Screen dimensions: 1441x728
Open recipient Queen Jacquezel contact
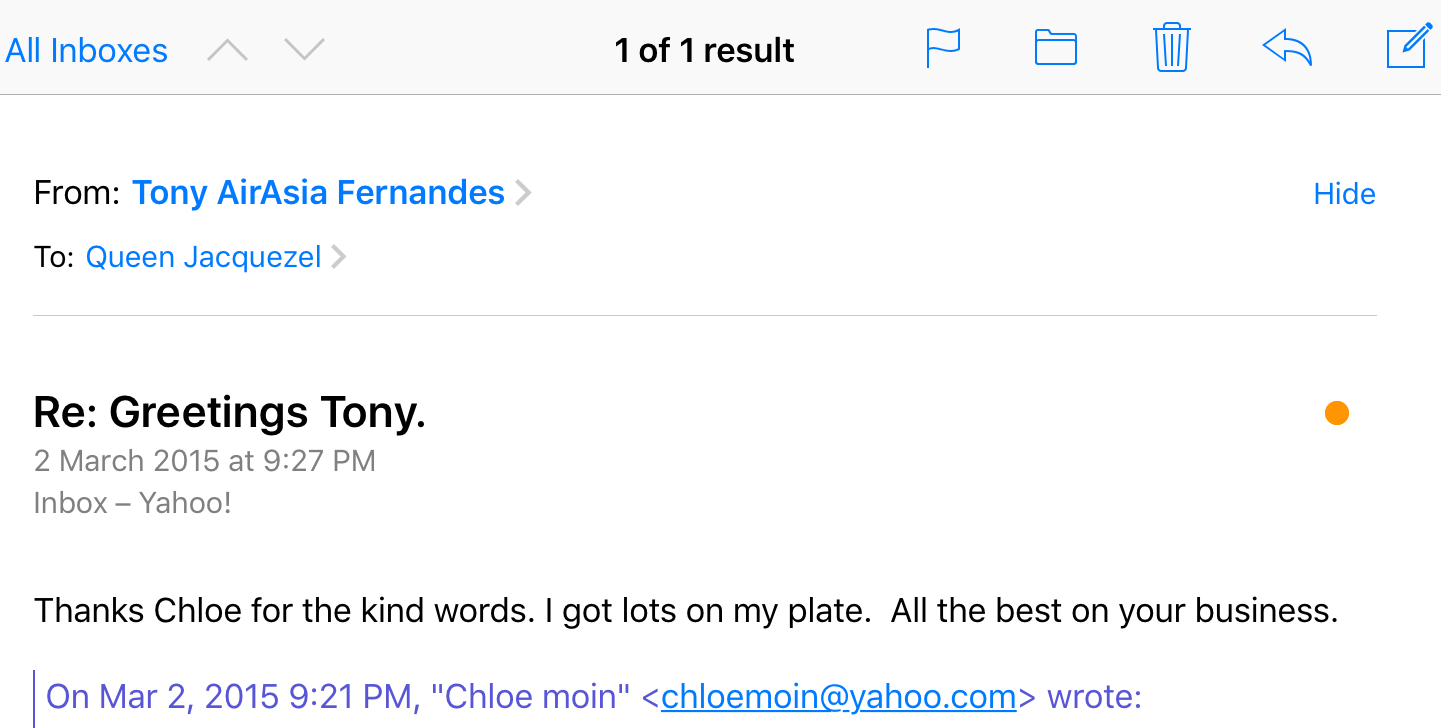click(203, 258)
